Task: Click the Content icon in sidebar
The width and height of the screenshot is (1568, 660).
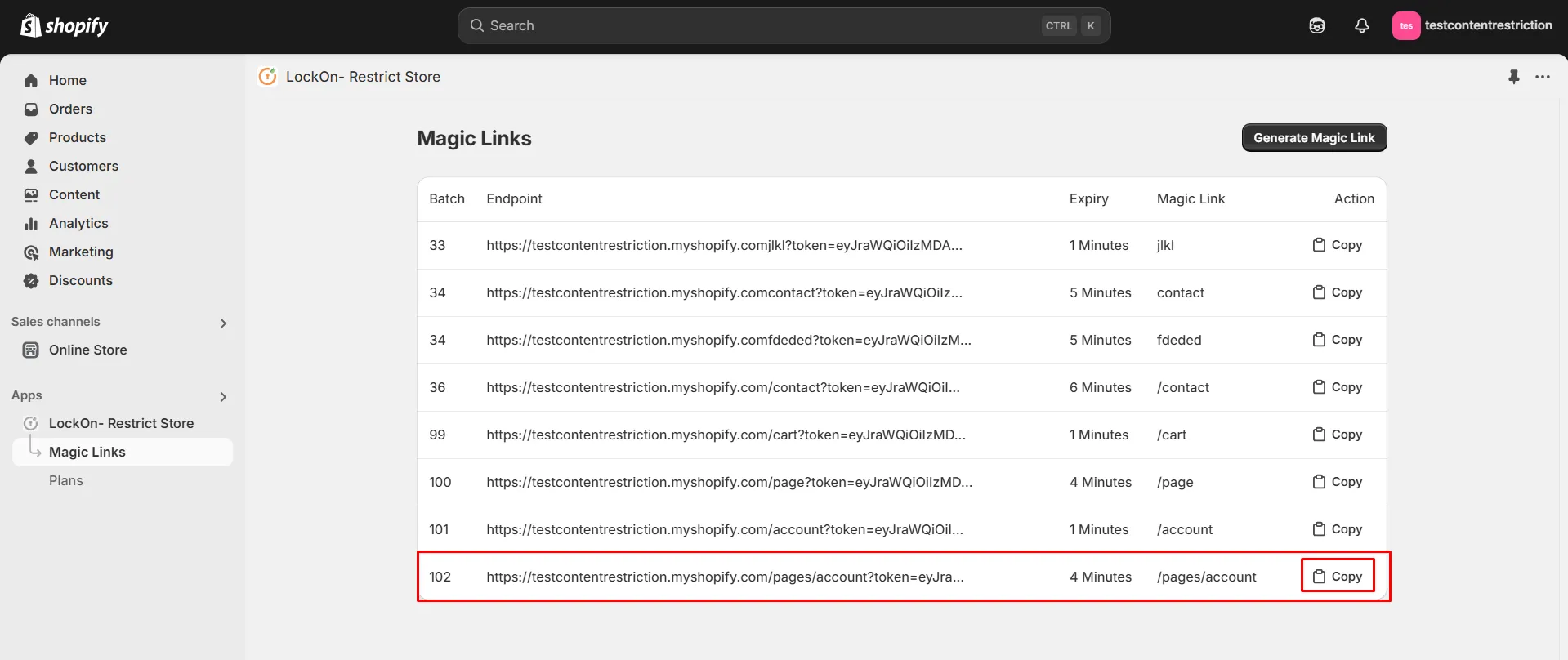Action: pyautogui.click(x=31, y=194)
